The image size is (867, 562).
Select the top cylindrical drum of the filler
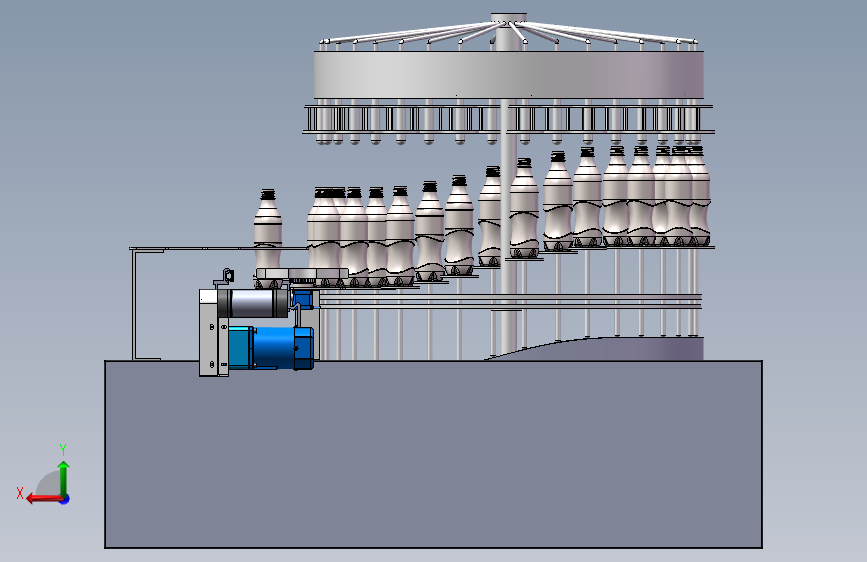coord(509,75)
